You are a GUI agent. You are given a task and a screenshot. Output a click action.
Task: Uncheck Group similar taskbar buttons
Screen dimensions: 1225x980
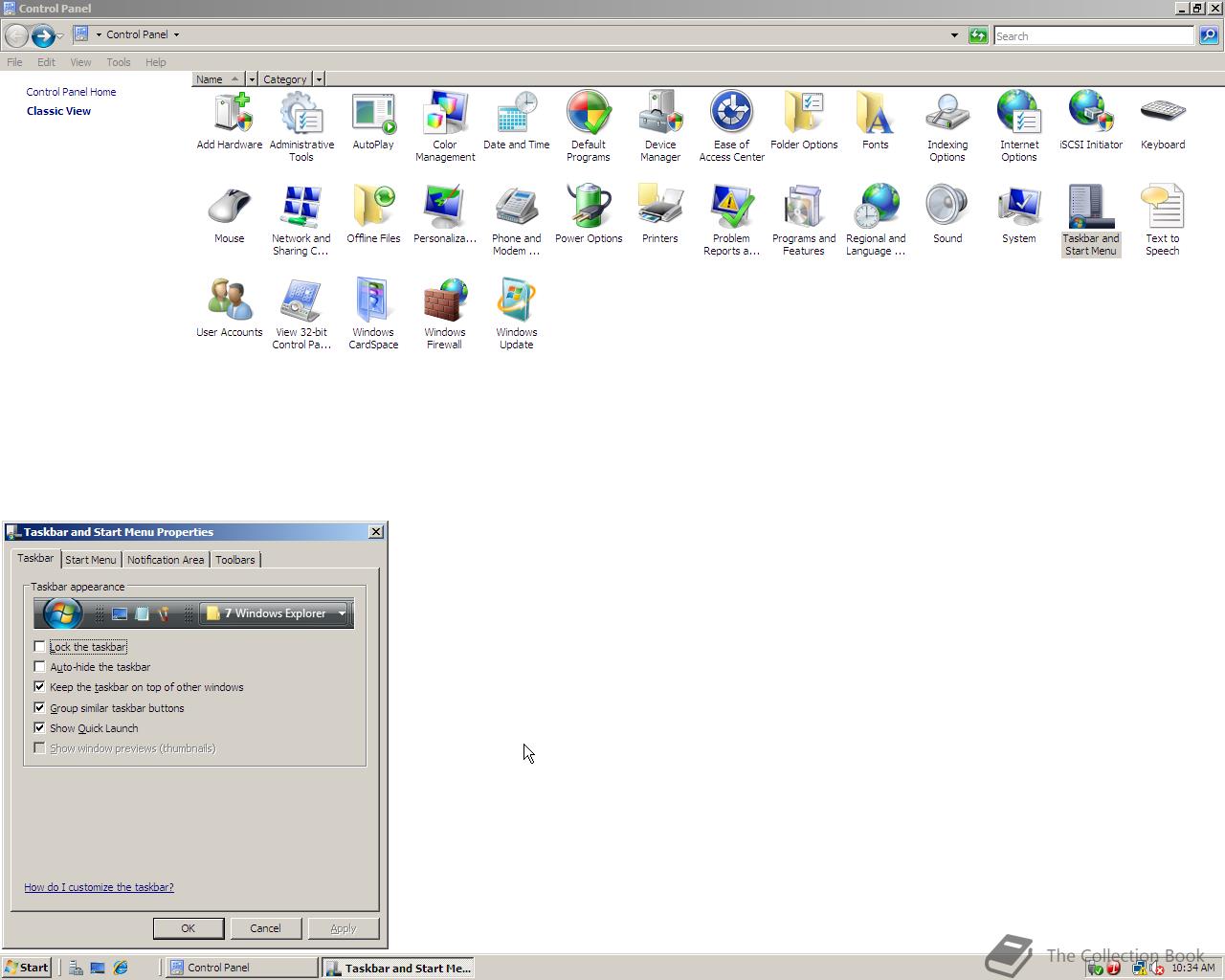[x=39, y=708]
